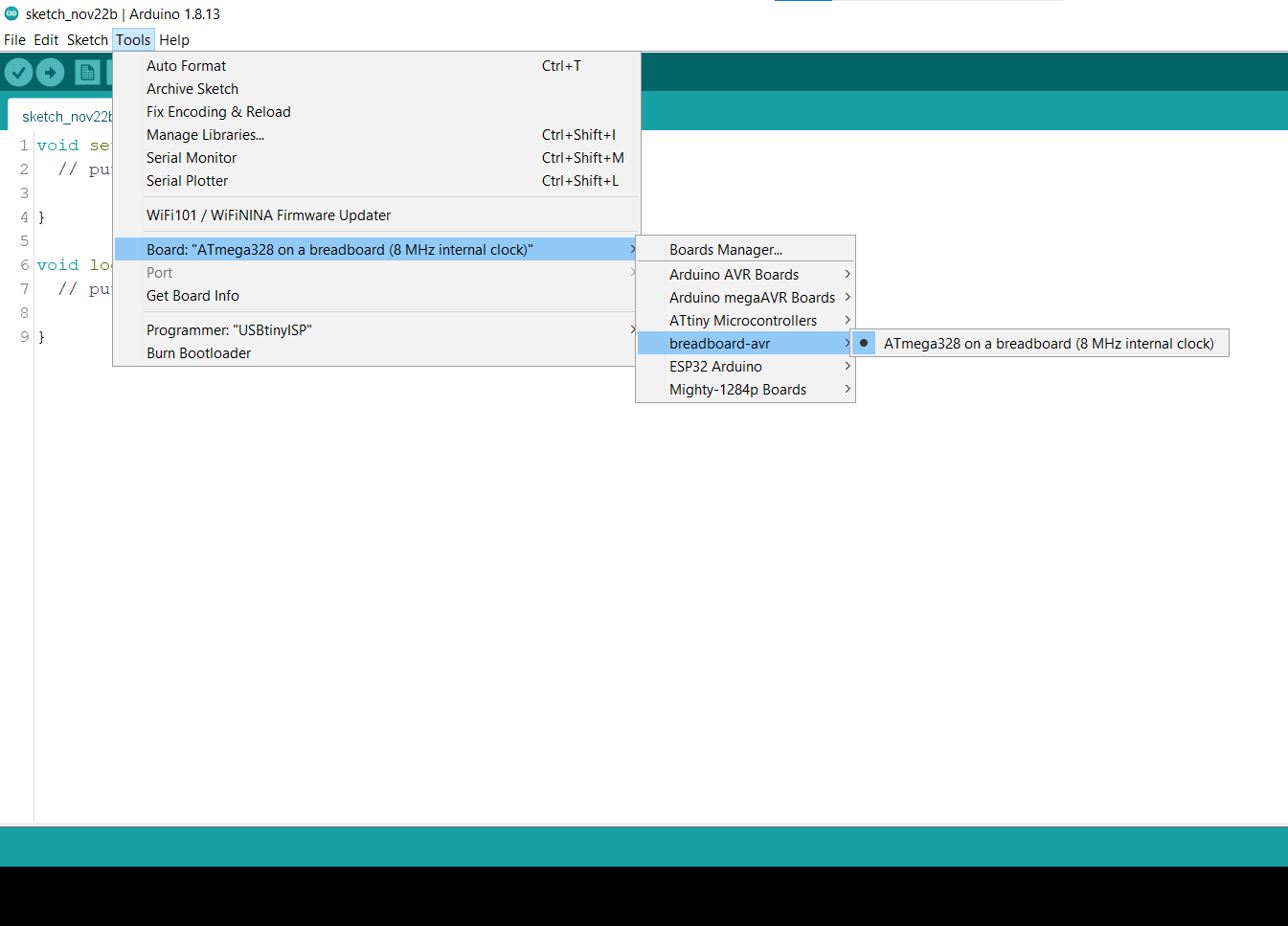The width and height of the screenshot is (1288, 926).
Task: Click the comment slashes on line 2
Action: tap(67, 169)
